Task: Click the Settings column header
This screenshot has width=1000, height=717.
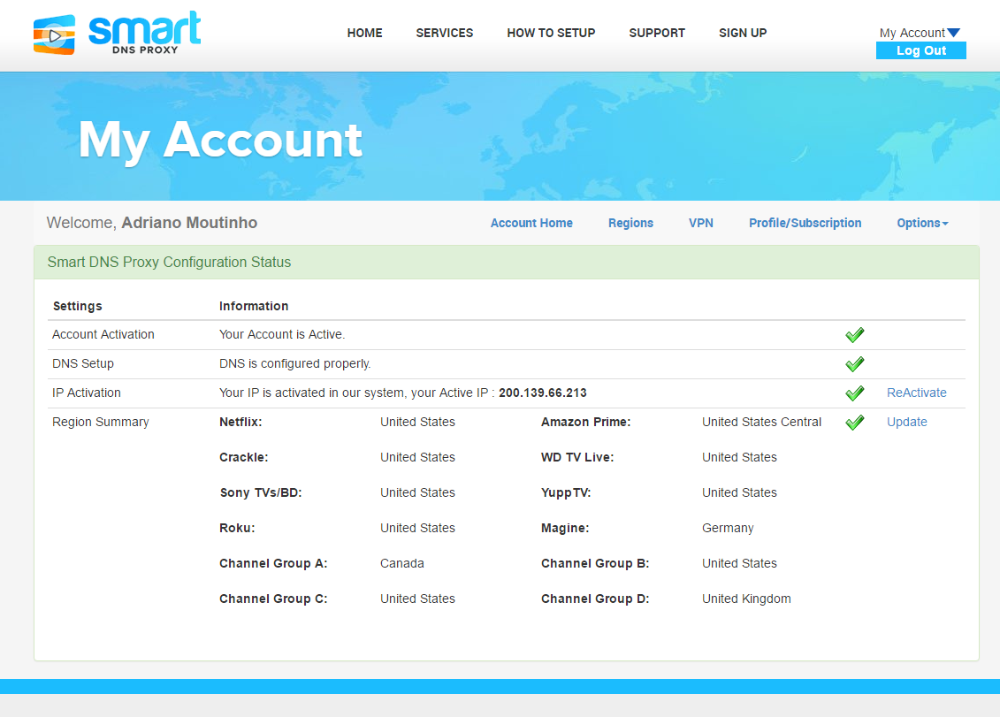Action: click(77, 306)
